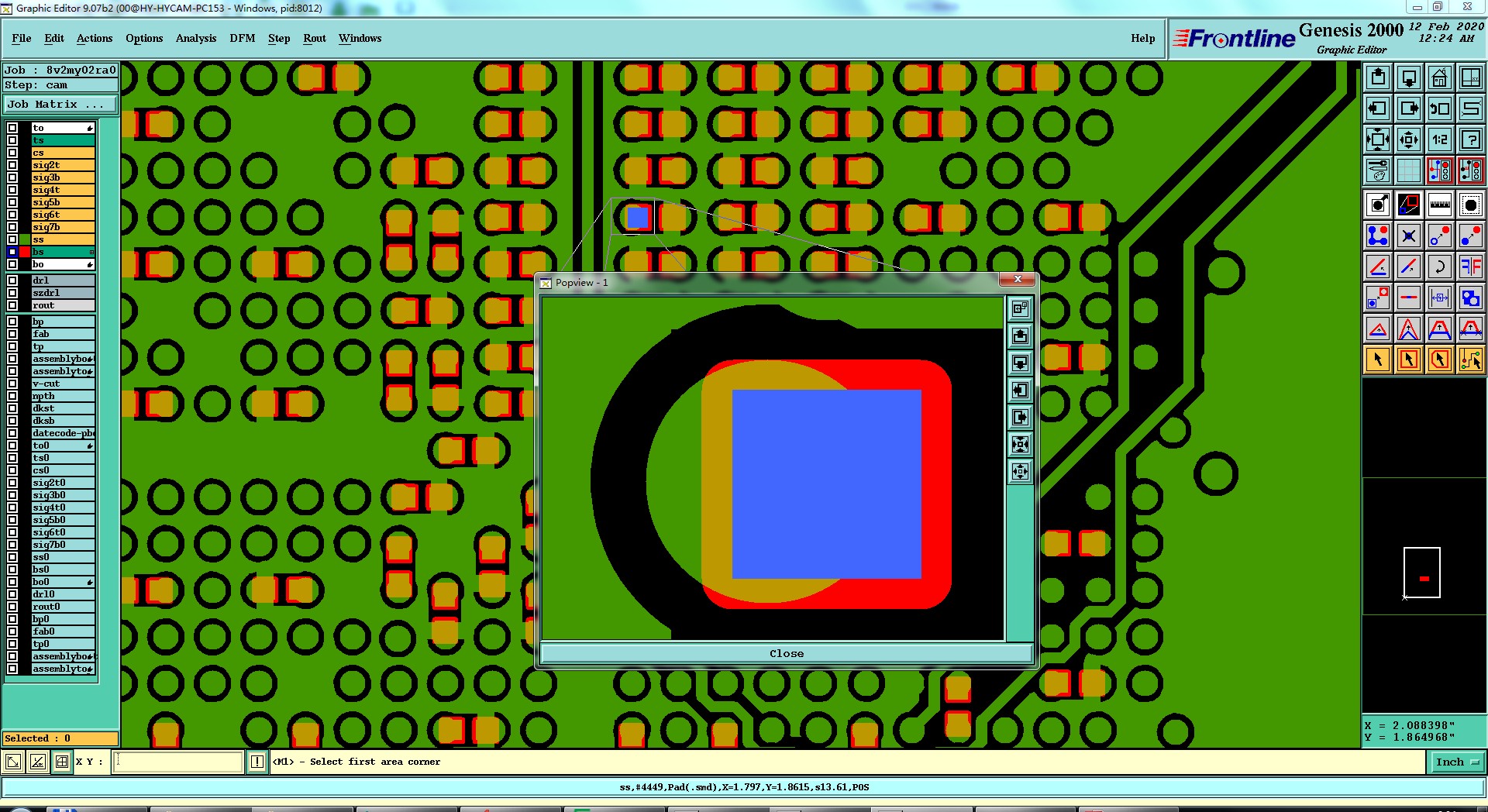
Task: Click the red color swatch of layer bs
Action: 25,252
